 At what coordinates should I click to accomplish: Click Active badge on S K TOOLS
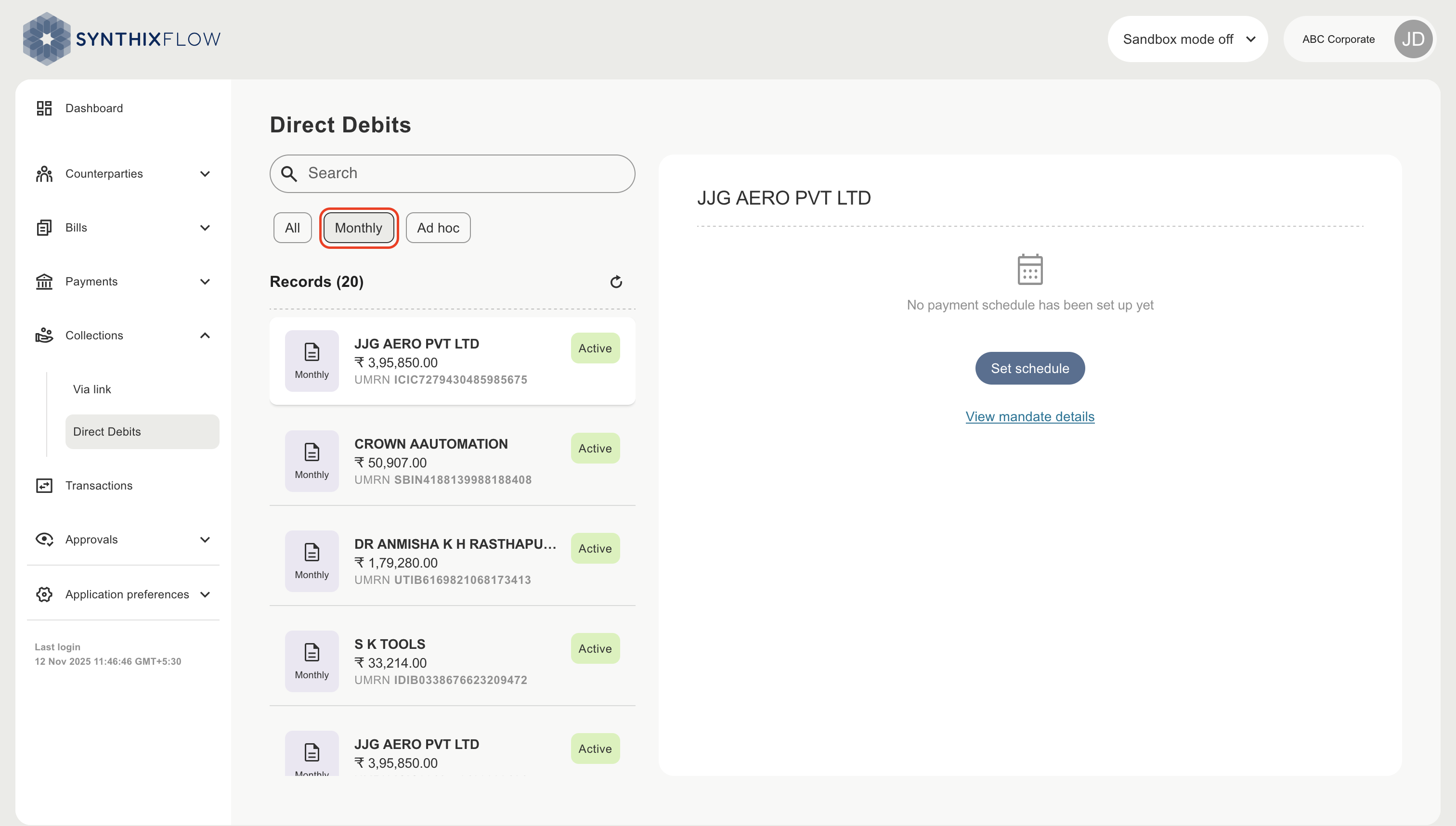(595, 648)
